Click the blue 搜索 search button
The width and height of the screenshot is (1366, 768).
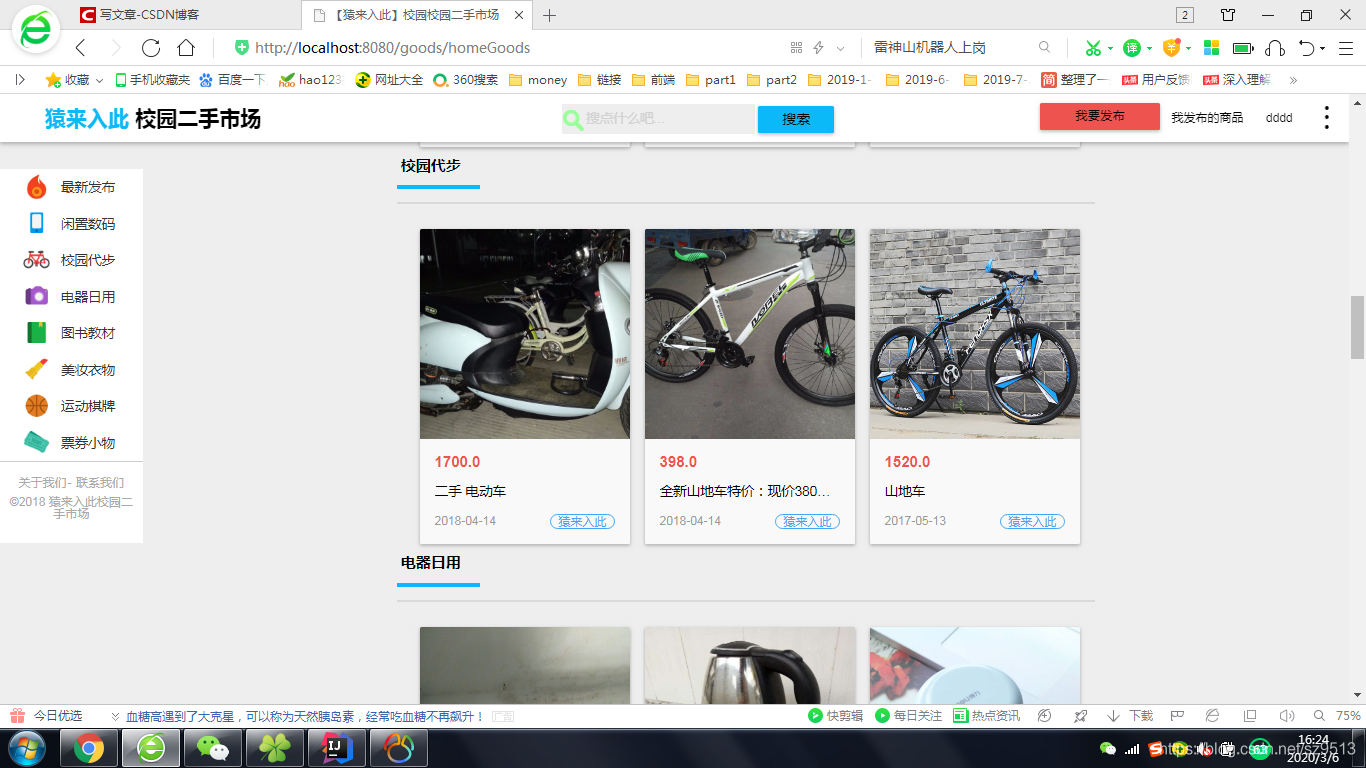[x=796, y=119]
